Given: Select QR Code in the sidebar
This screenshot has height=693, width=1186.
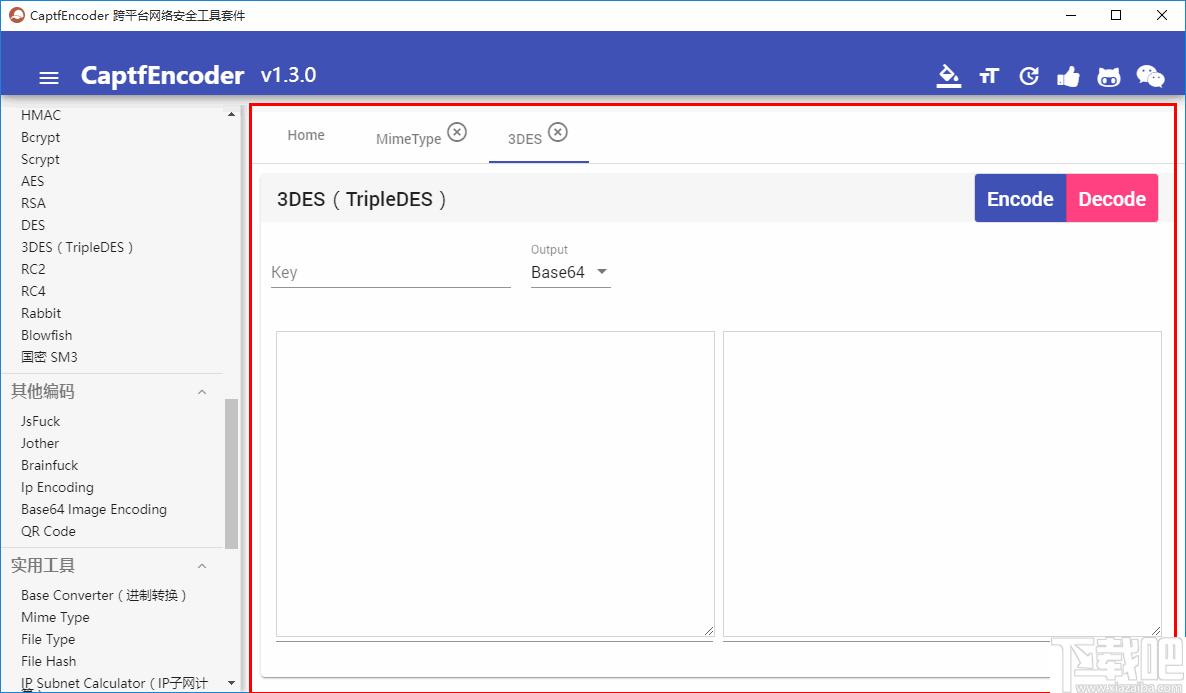Looking at the screenshot, I should (48, 531).
